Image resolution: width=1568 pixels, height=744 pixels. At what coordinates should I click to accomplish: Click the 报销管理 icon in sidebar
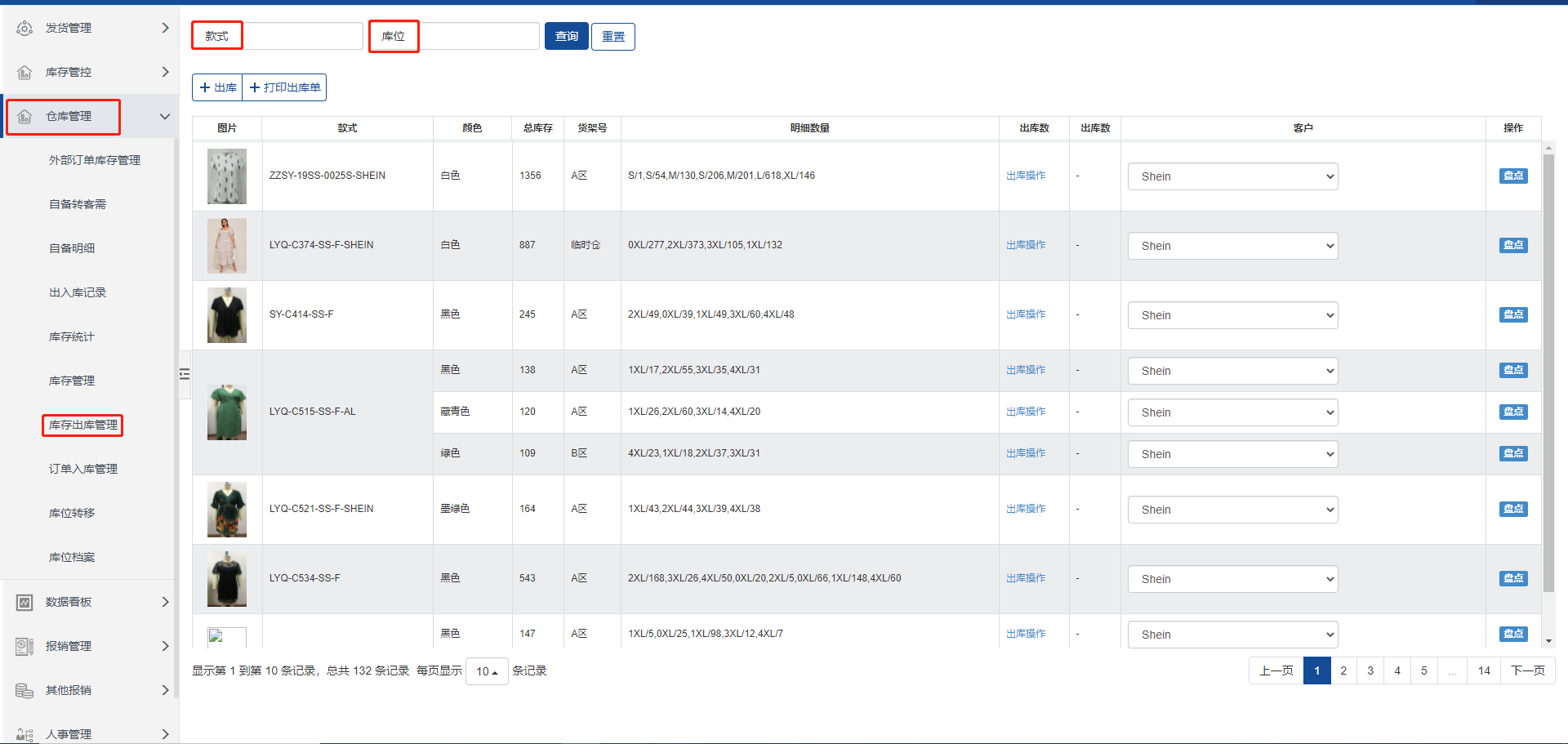click(x=24, y=646)
